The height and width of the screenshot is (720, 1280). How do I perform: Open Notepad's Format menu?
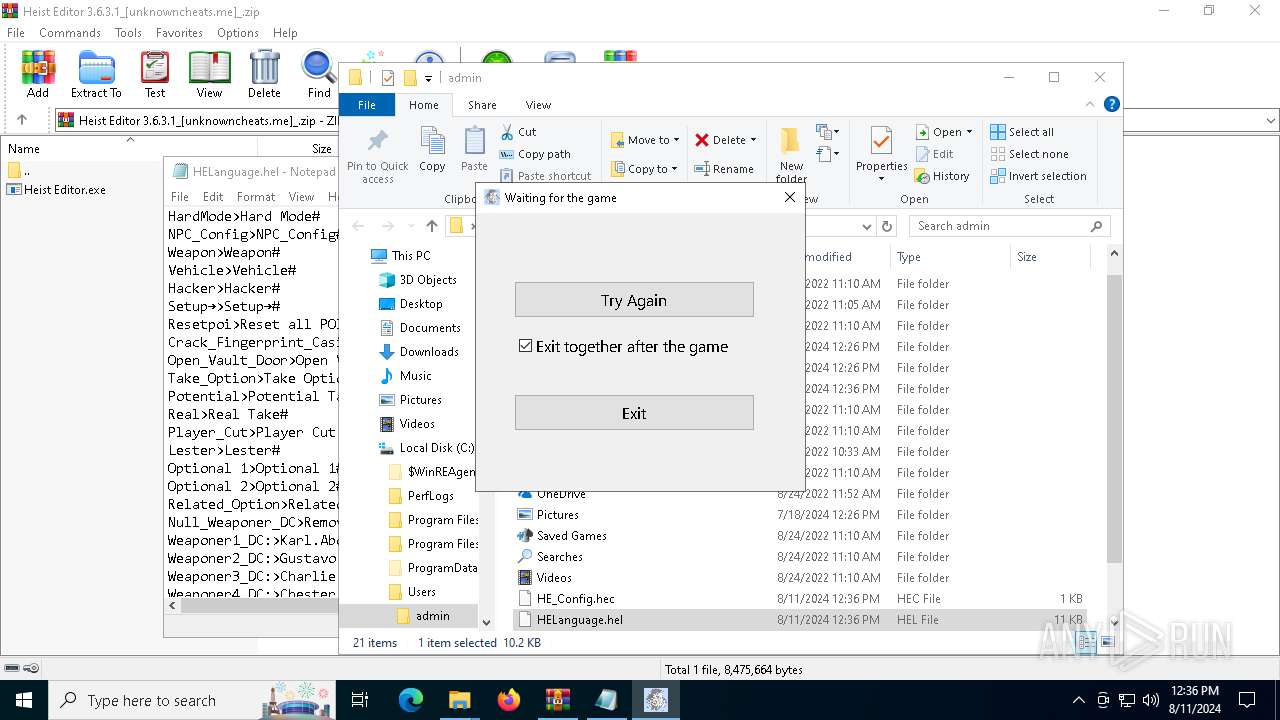point(256,197)
